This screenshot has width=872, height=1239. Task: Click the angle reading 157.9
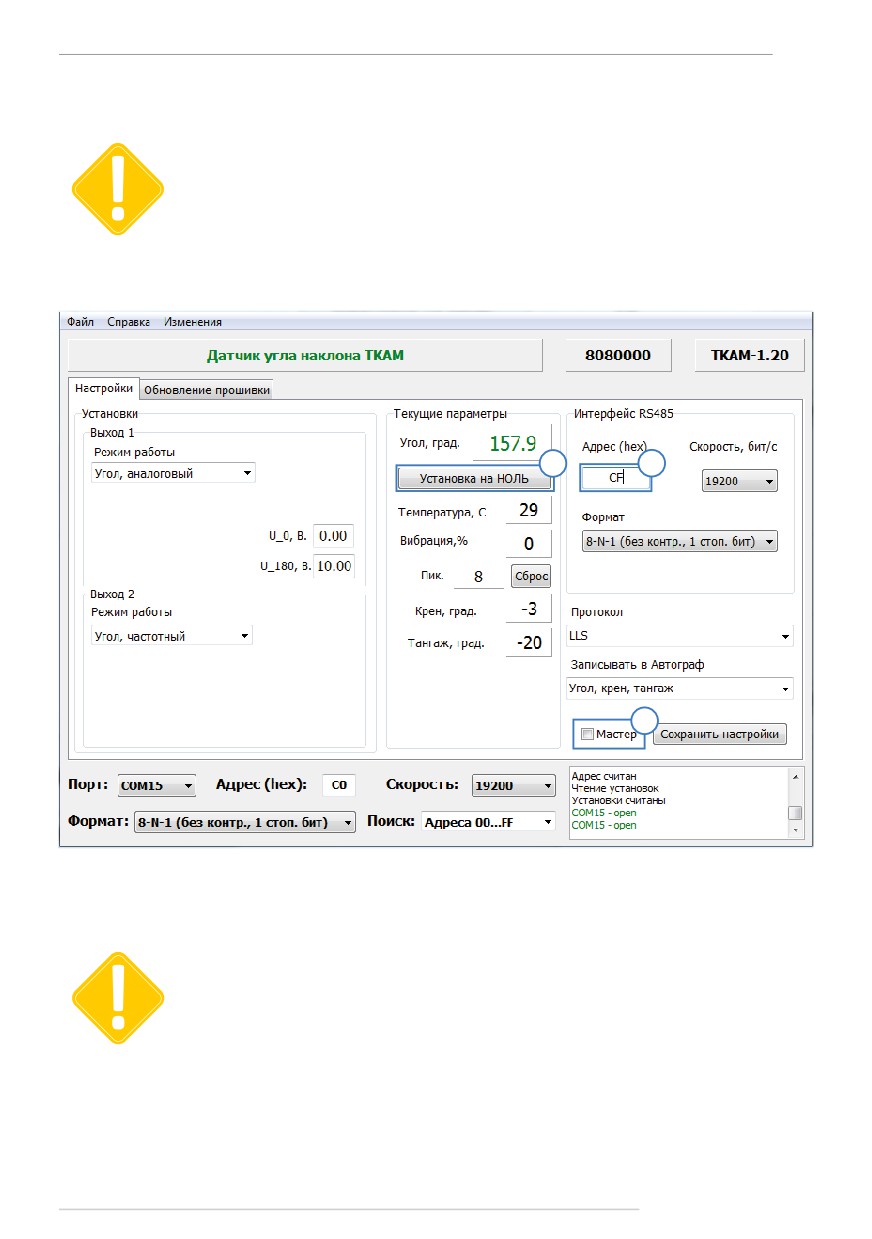point(512,443)
